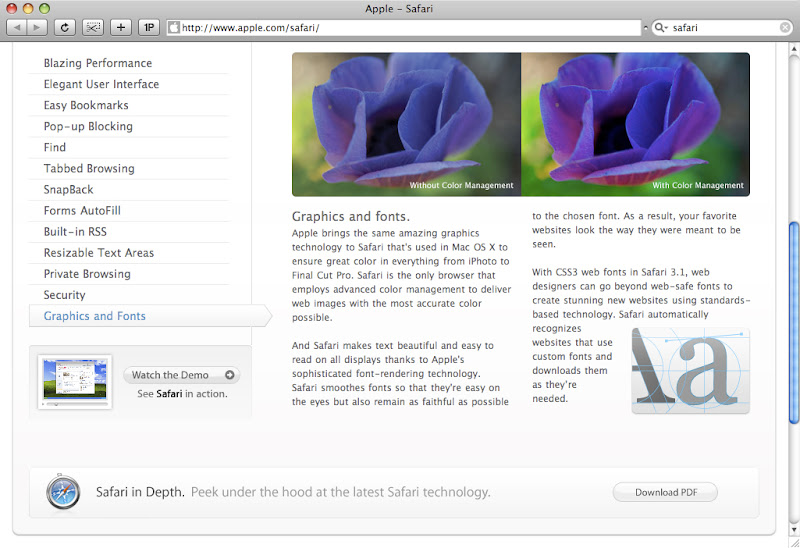Click the vertical scrollbar thumb
The height and width of the screenshot is (548, 800).
pos(794,322)
